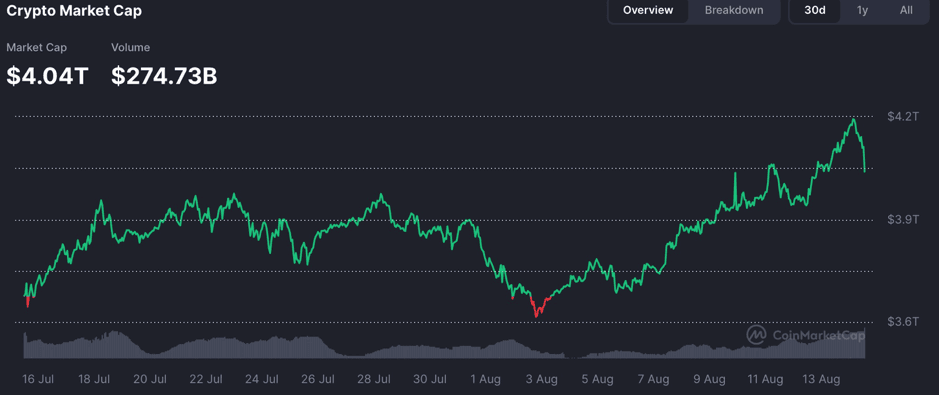Screen dimensions: 939x395
Task: Click the 28 Jul date label
Action: pyautogui.click(x=374, y=379)
